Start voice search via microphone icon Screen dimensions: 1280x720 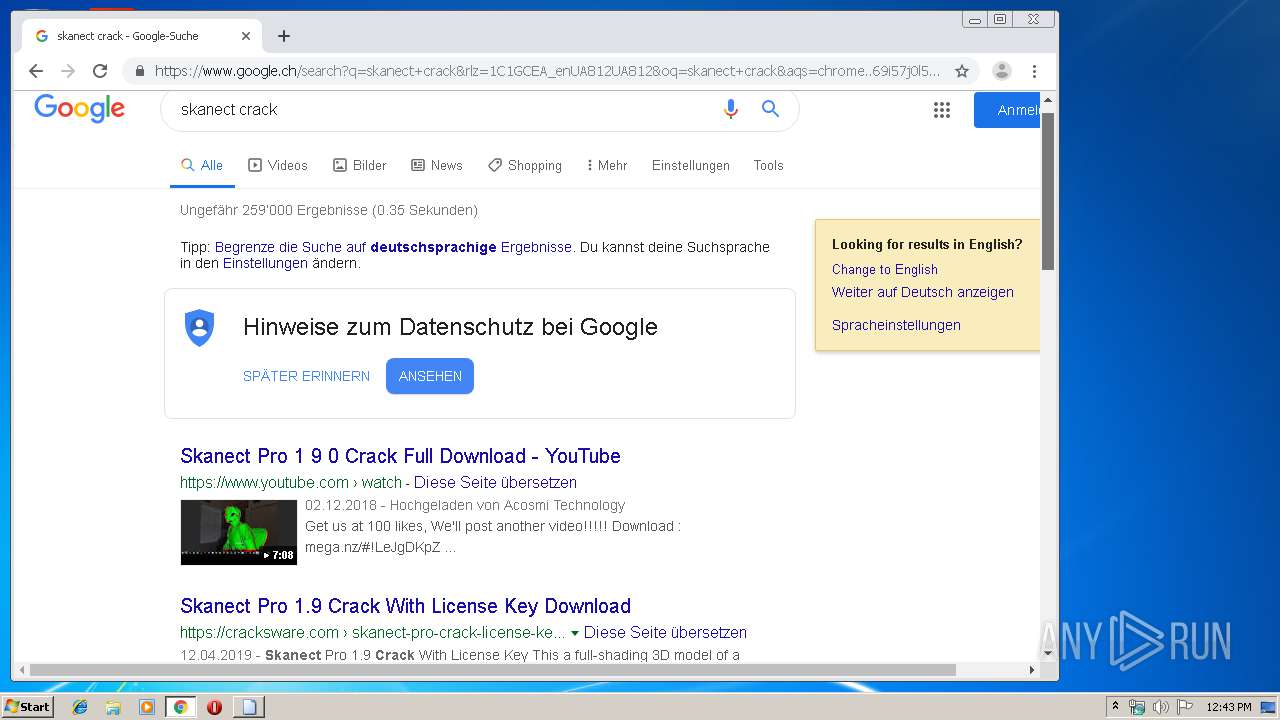[731, 109]
